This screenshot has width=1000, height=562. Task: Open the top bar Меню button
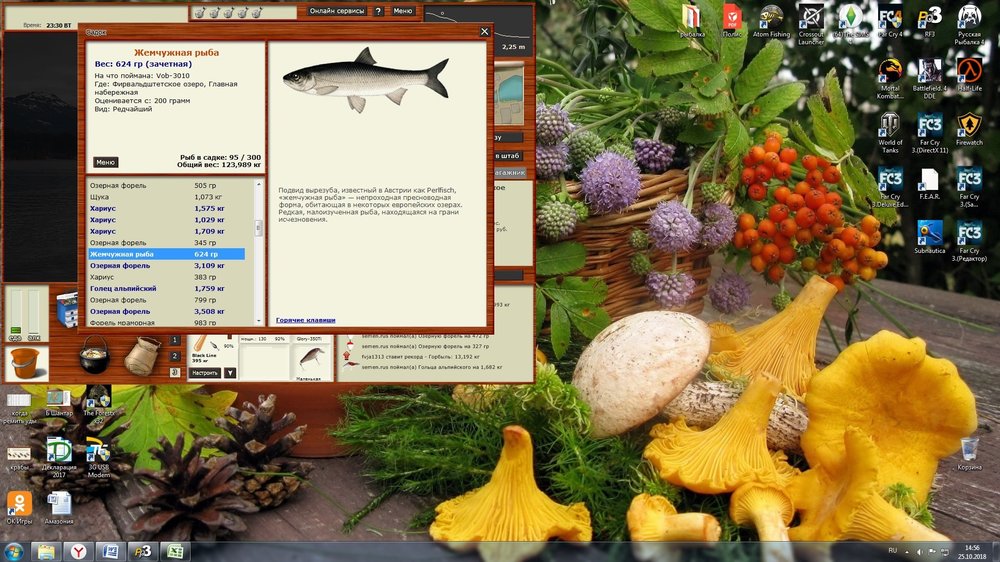402,11
